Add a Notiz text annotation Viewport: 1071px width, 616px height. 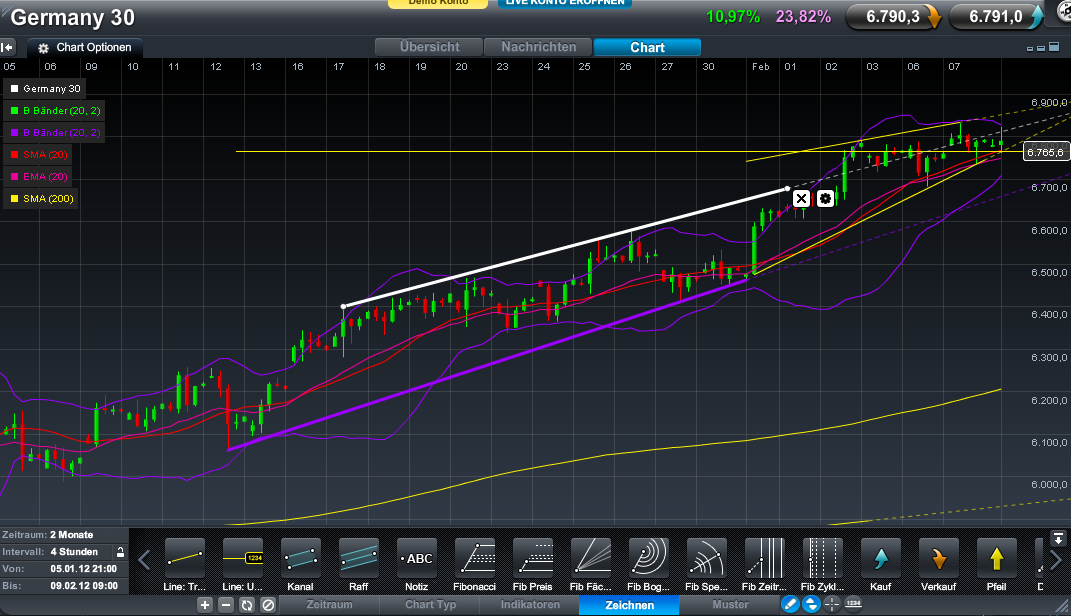[x=417, y=564]
